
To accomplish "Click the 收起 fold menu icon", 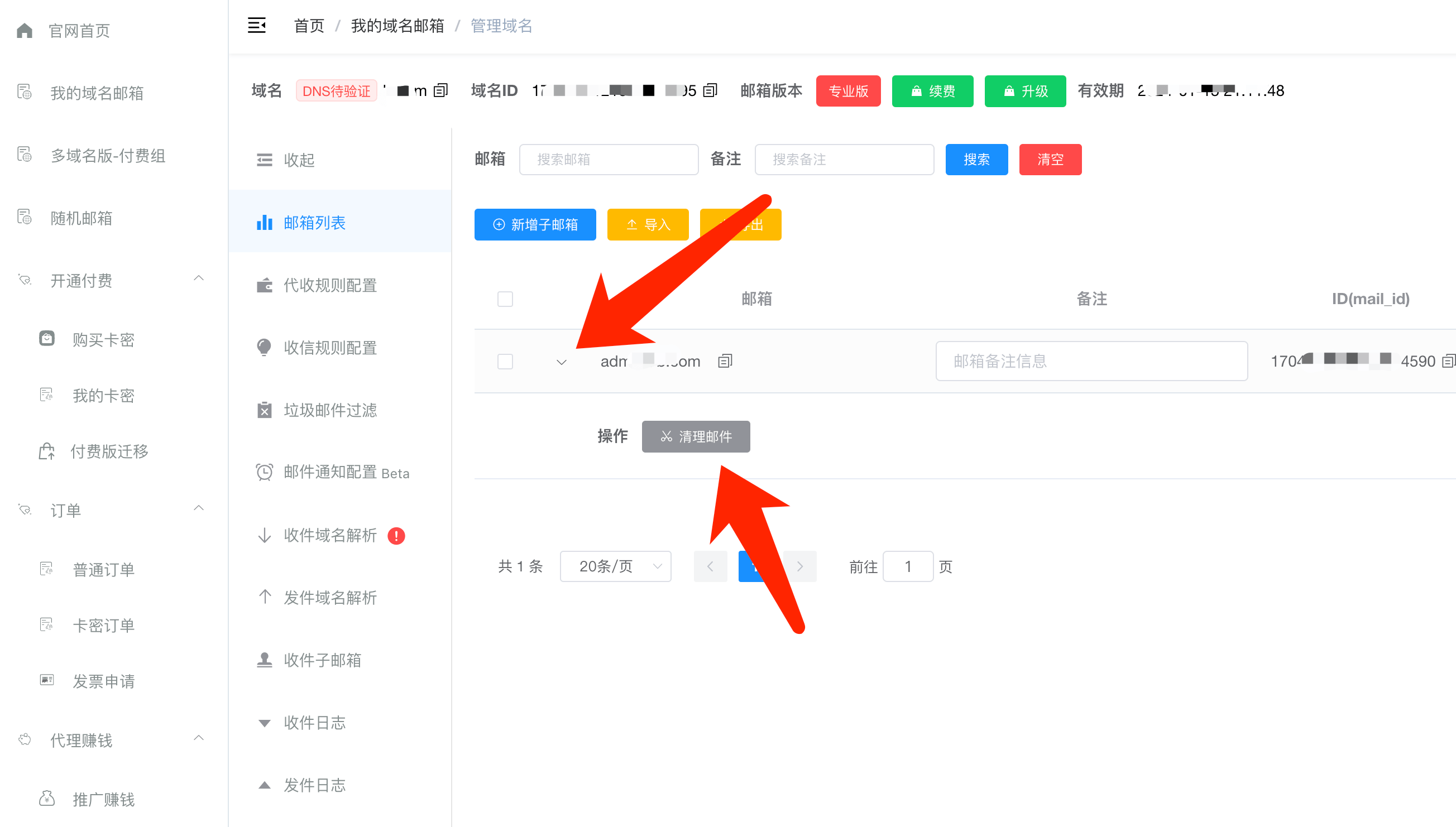I will [x=264, y=160].
